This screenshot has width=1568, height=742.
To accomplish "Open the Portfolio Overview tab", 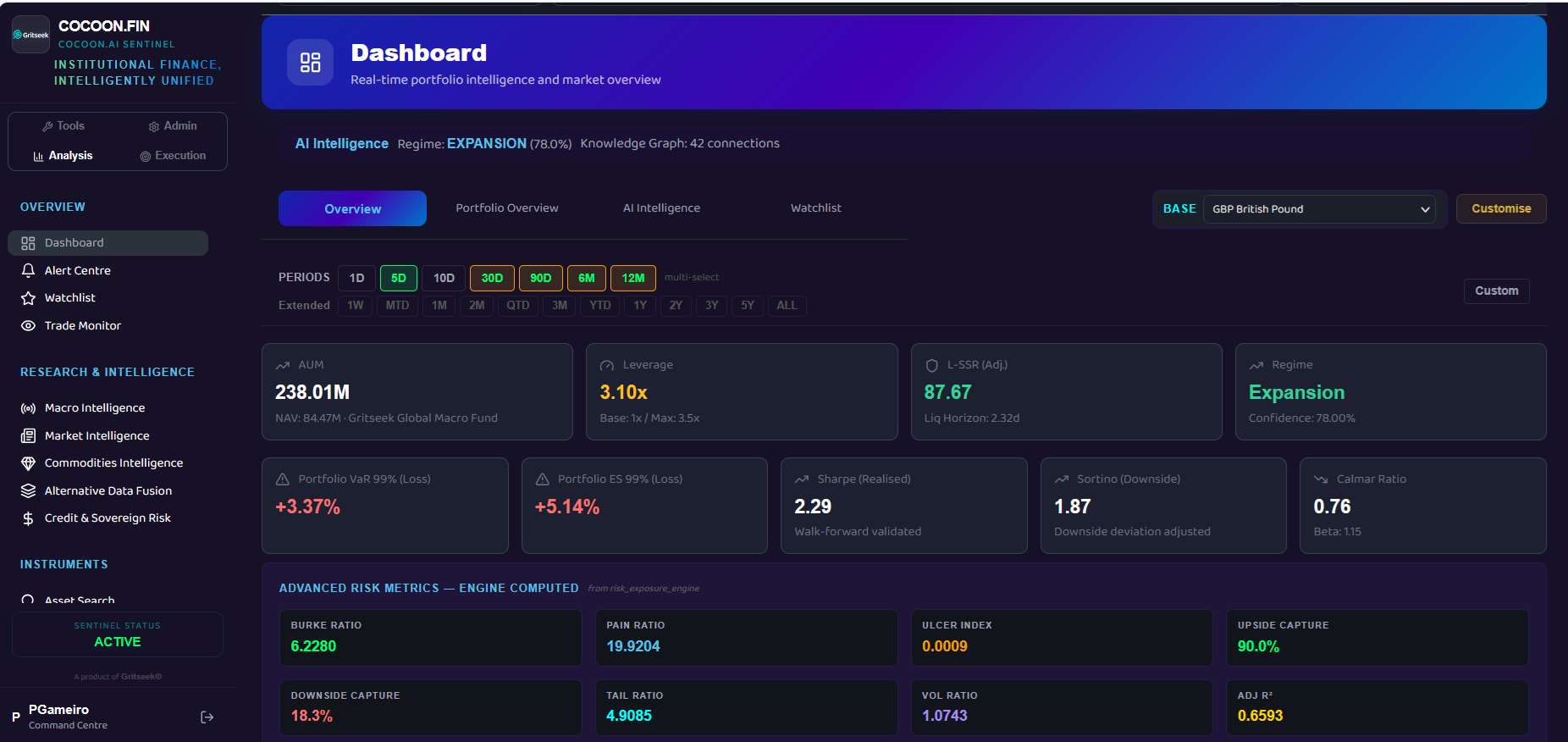I will pyautogui.click(x=507, y=208).
